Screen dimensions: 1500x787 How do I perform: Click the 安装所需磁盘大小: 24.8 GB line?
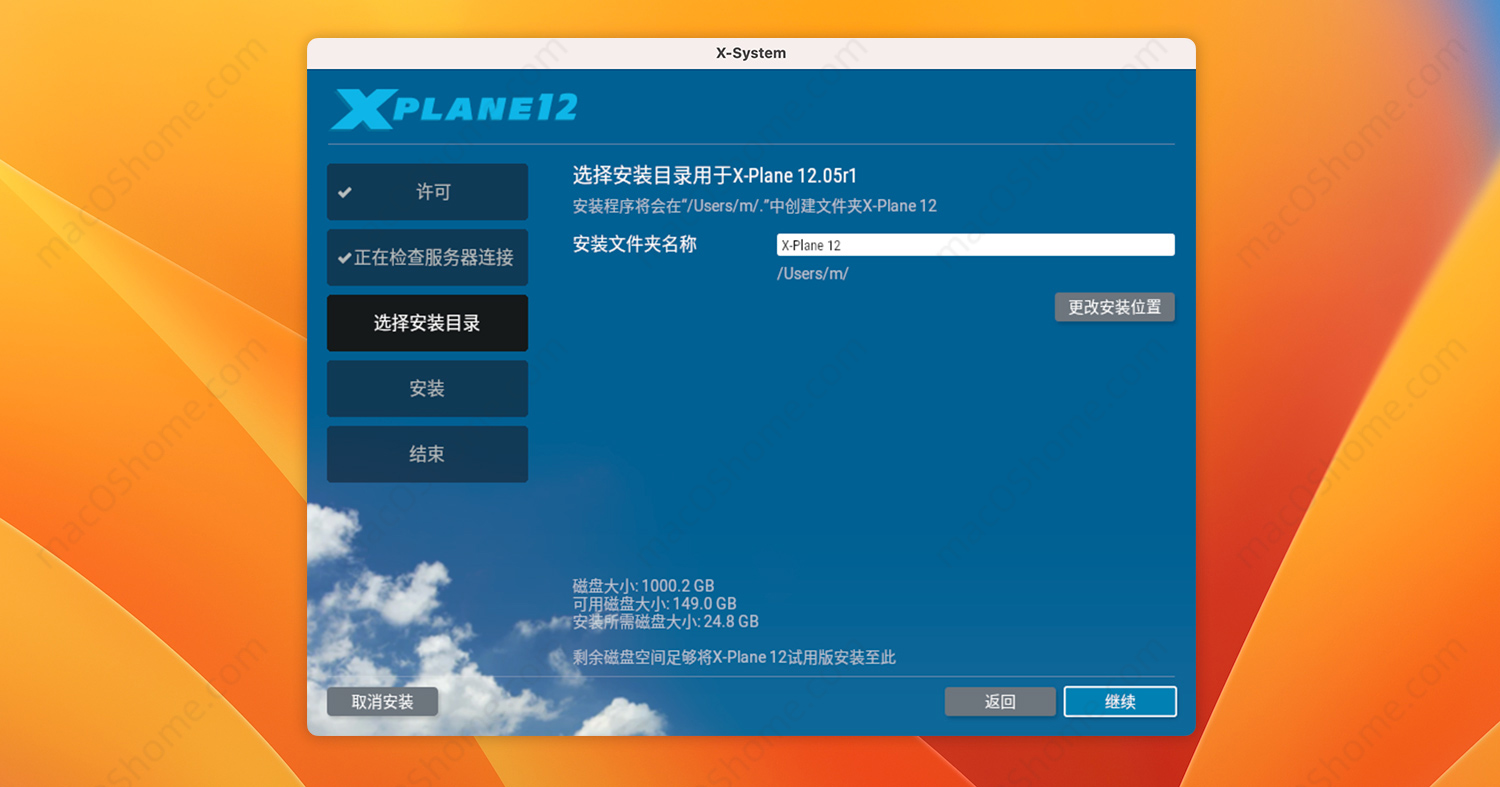click(x=665, y=621)
